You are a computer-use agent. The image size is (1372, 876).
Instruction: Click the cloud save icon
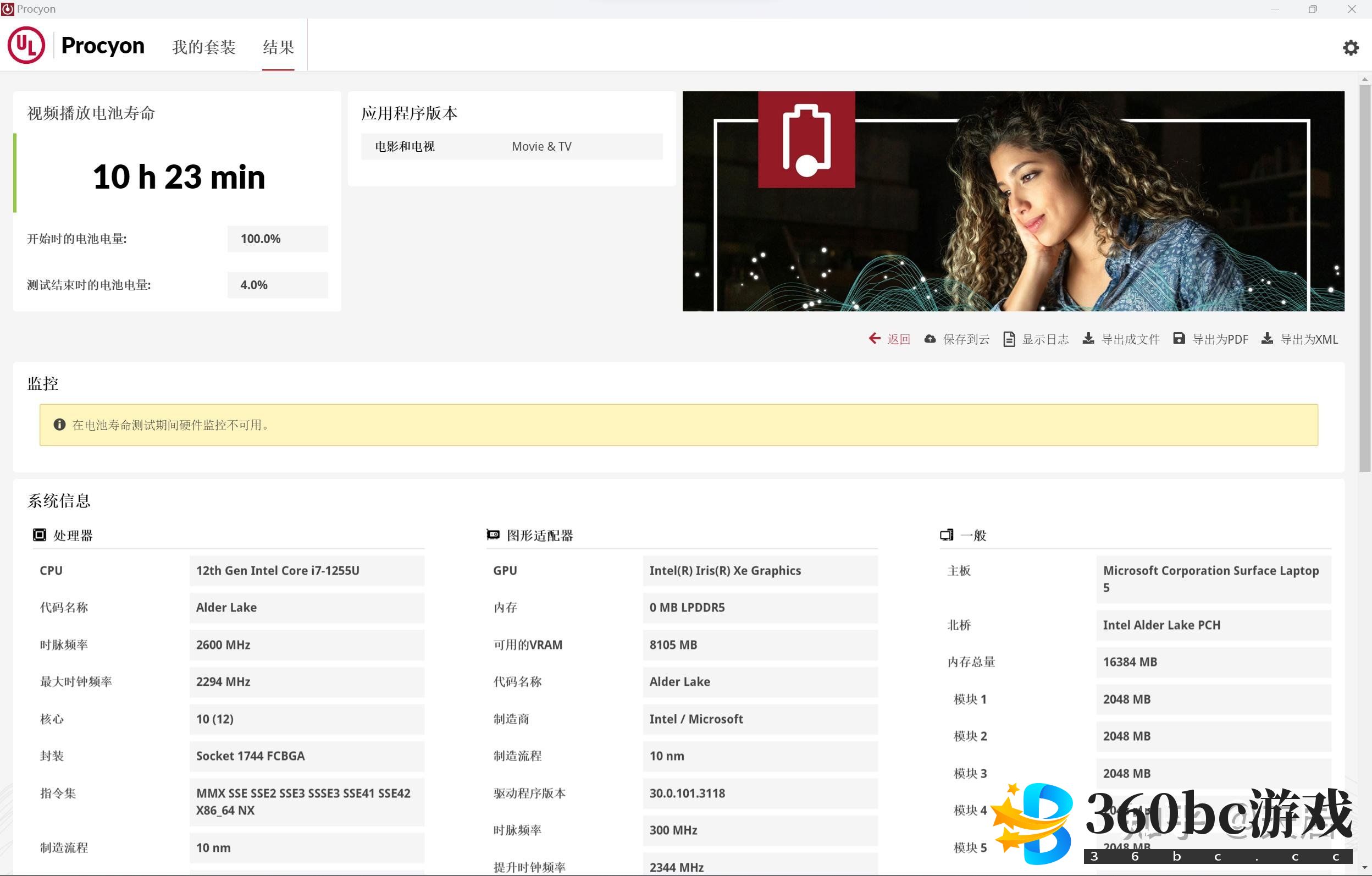[930, 339]
